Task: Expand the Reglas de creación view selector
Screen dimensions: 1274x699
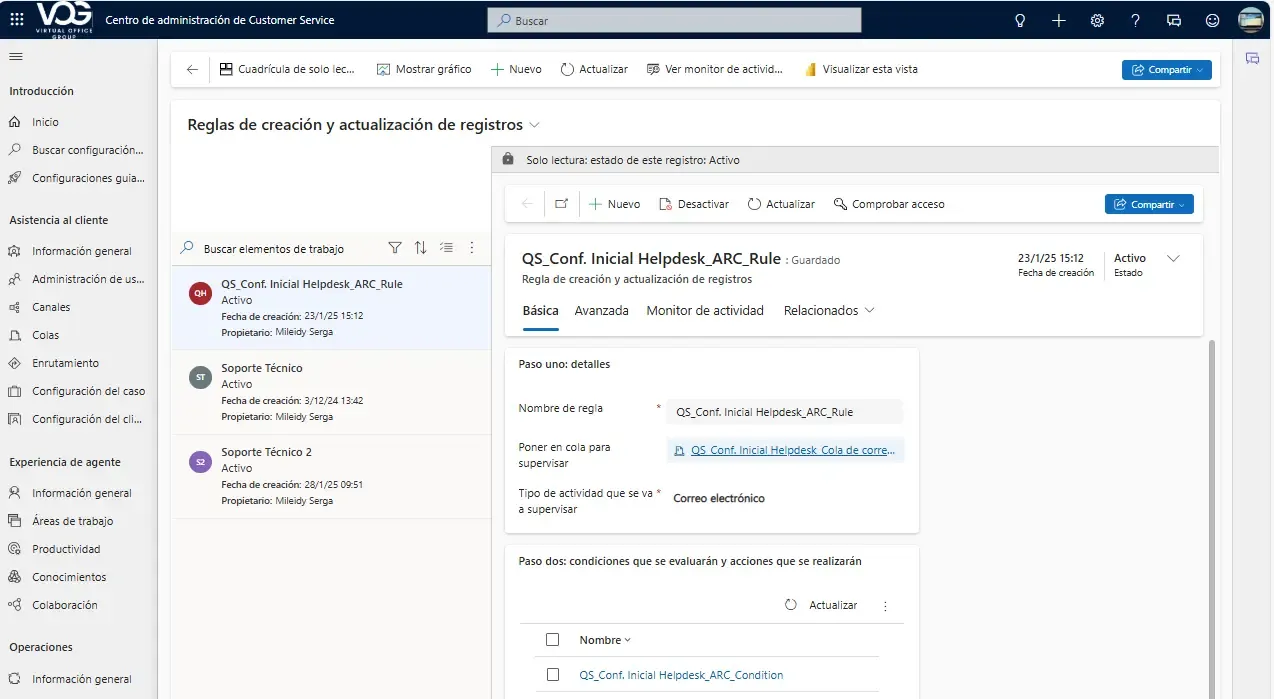Action: tap(534, 125)
